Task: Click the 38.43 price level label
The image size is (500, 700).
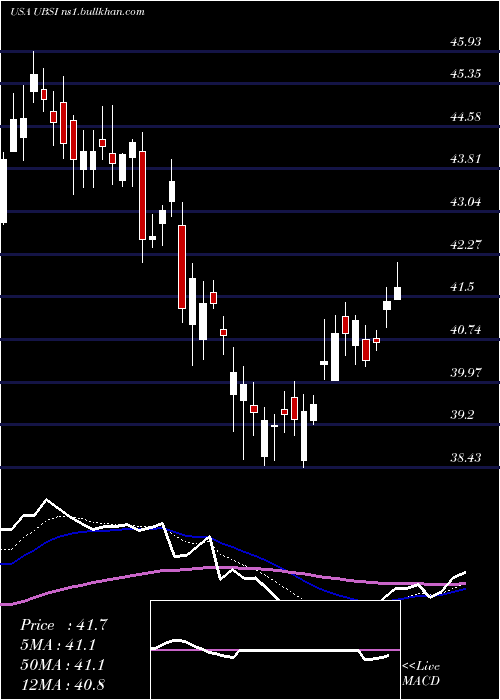Action: 466,458
